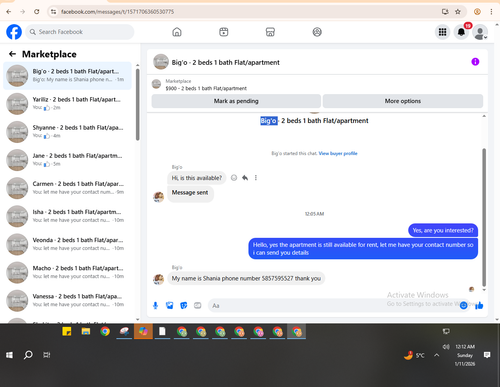Send a thumbs-up like
This screenshot has width=500, height=387.
[479, 305]
